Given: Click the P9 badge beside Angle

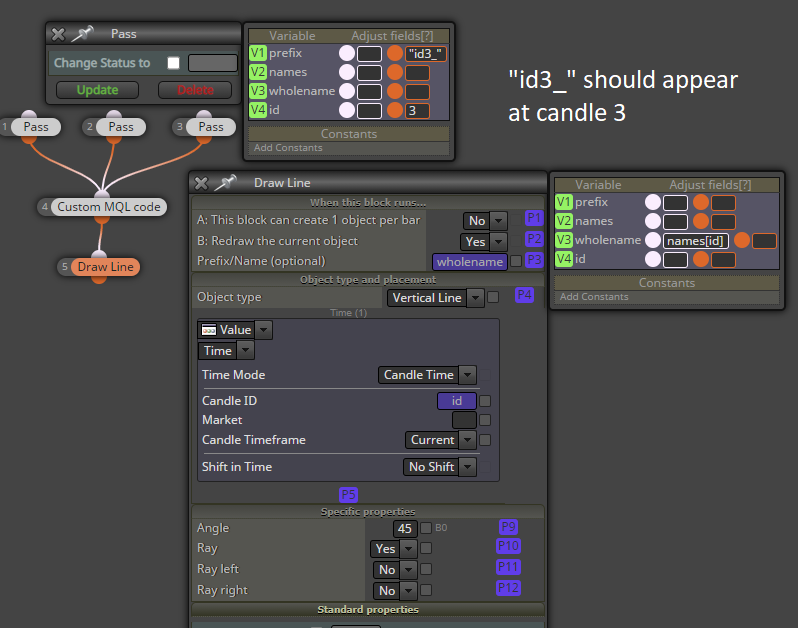Looking at the screenshot, I should pos(508,527).
